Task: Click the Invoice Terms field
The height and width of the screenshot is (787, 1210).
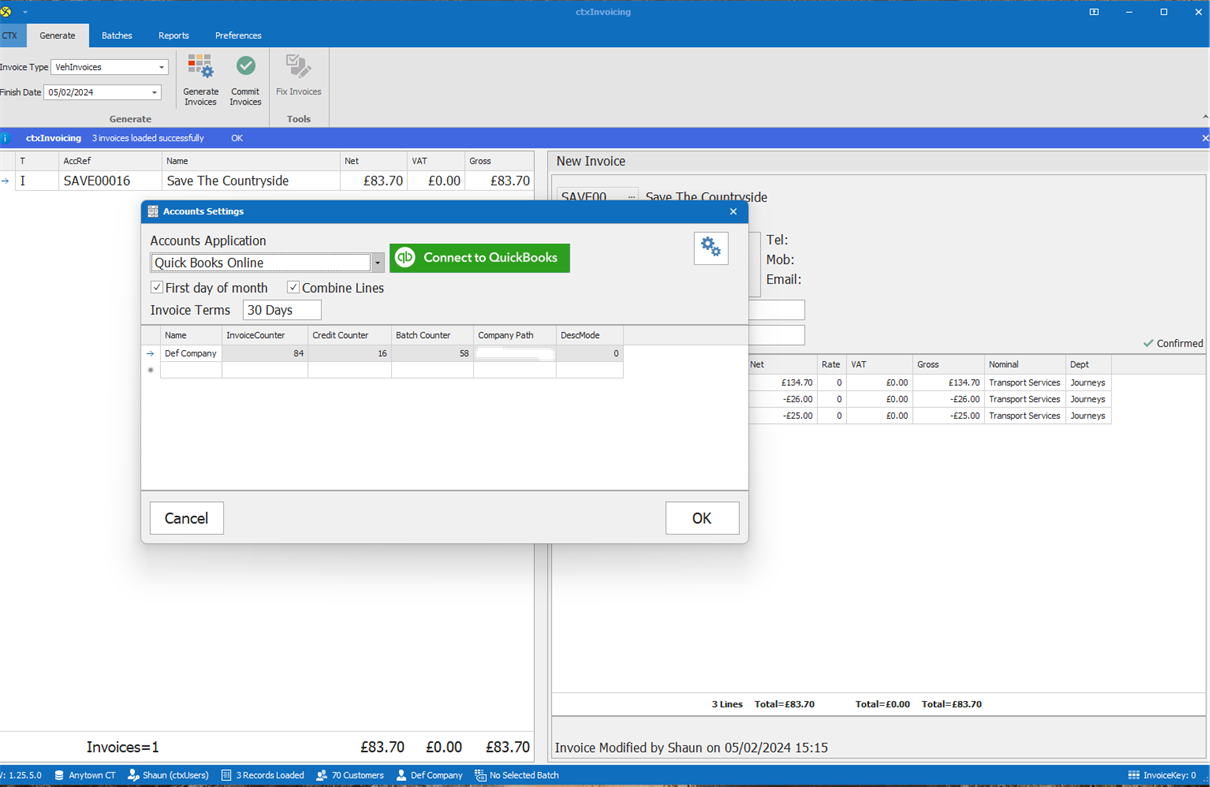Action: (x=281, y=310)
